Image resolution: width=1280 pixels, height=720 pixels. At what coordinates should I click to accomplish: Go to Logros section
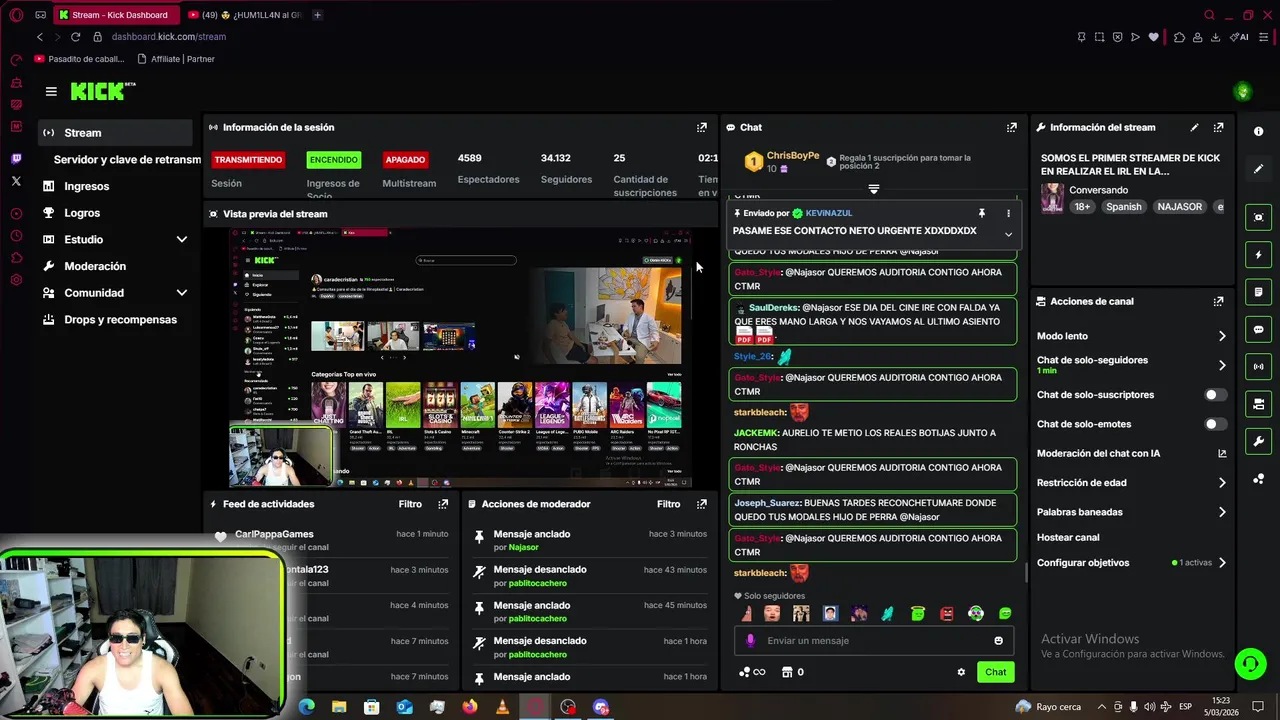(82, 213)
